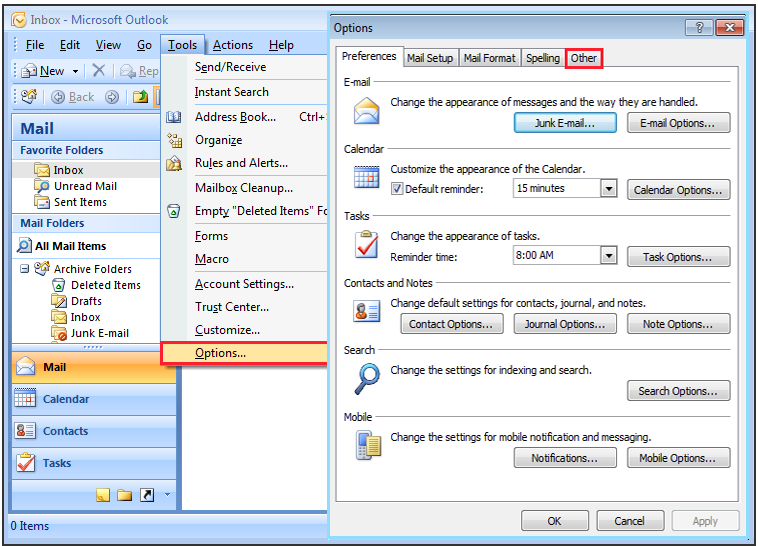
Task: Select Deleted Items under Archive Folders
Action: pyautogui.click(x=106, y=285)
